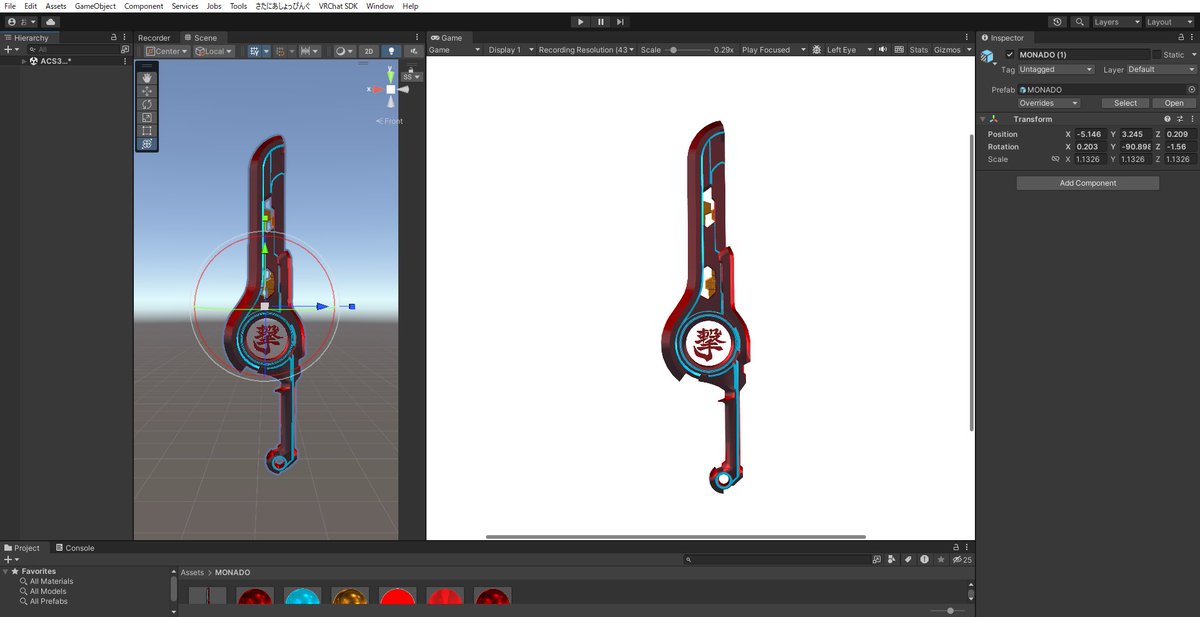Select the Move tool in Scene toolbar
1200x617 pixels.
(x=147, y=90)
